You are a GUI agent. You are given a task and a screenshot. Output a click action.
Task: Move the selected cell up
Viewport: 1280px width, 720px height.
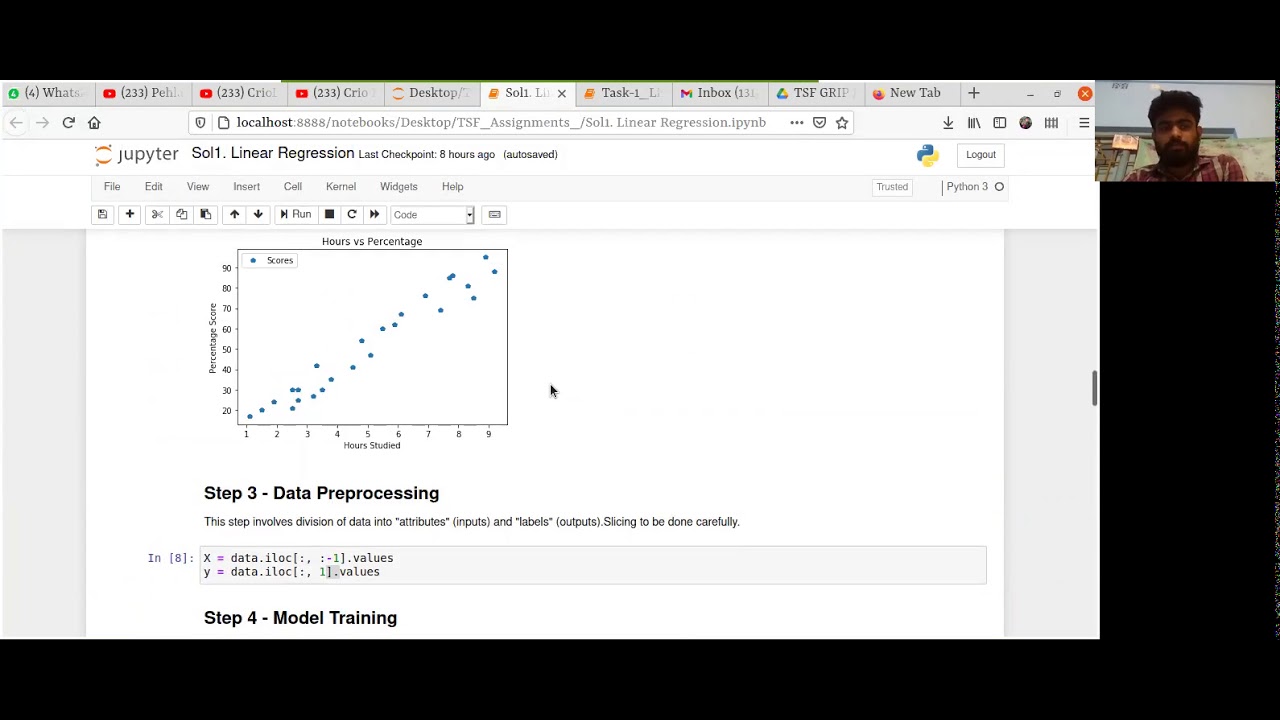tap(234, 214)
